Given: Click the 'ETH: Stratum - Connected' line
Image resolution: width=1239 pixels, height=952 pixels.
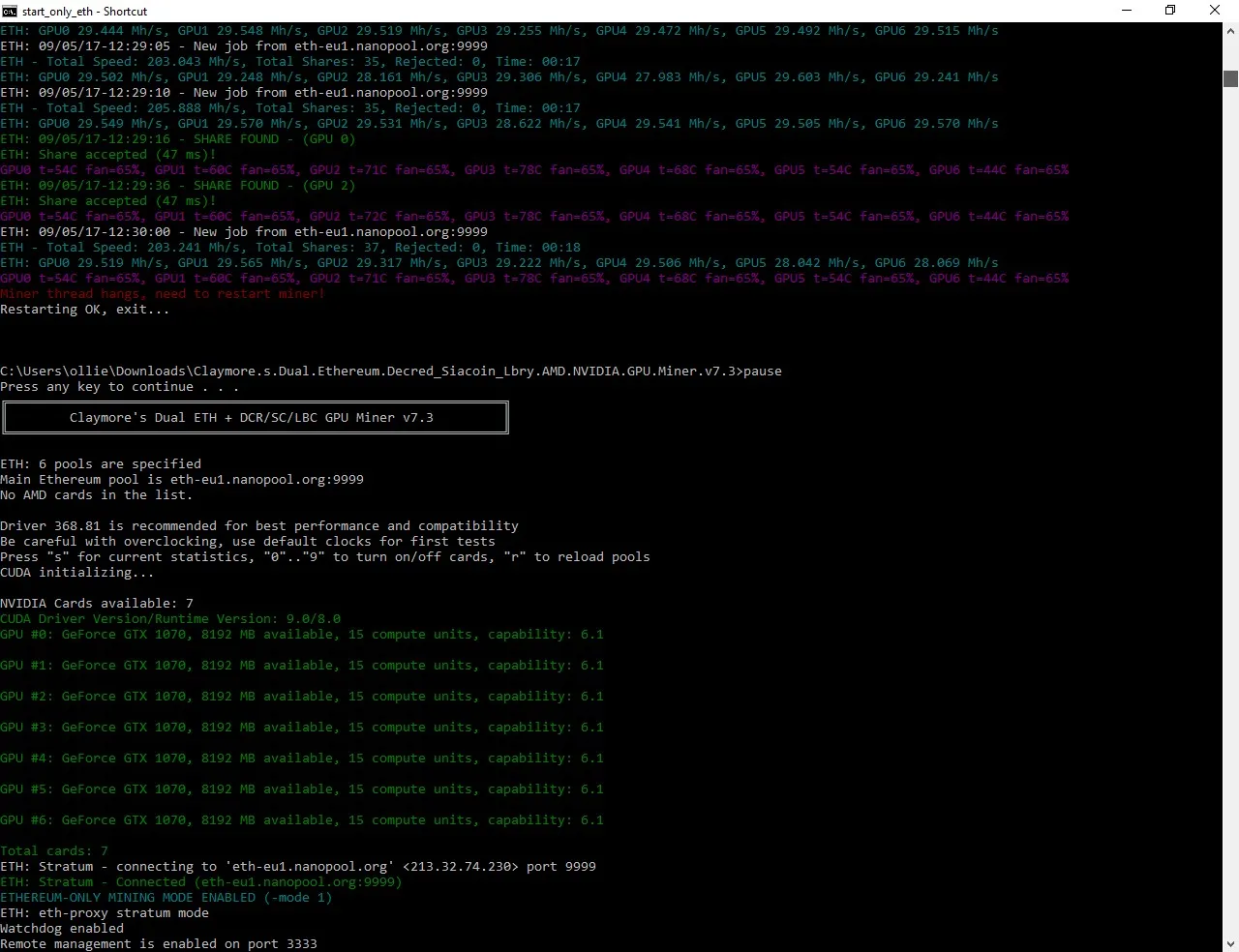Looking at the screenshot, I should point(201,882).
